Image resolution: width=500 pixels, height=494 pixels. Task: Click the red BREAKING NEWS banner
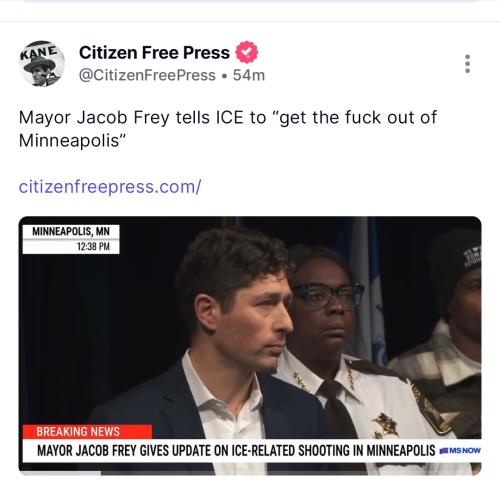pyautogui.click(x=87, y=432)
